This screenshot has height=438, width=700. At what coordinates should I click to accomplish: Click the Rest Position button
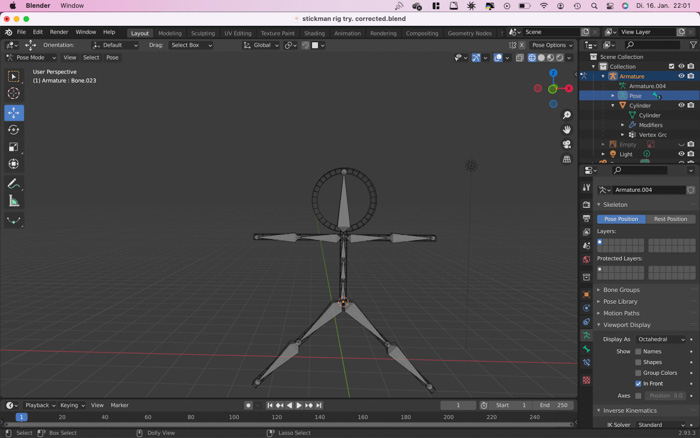[x=669, y=219]
